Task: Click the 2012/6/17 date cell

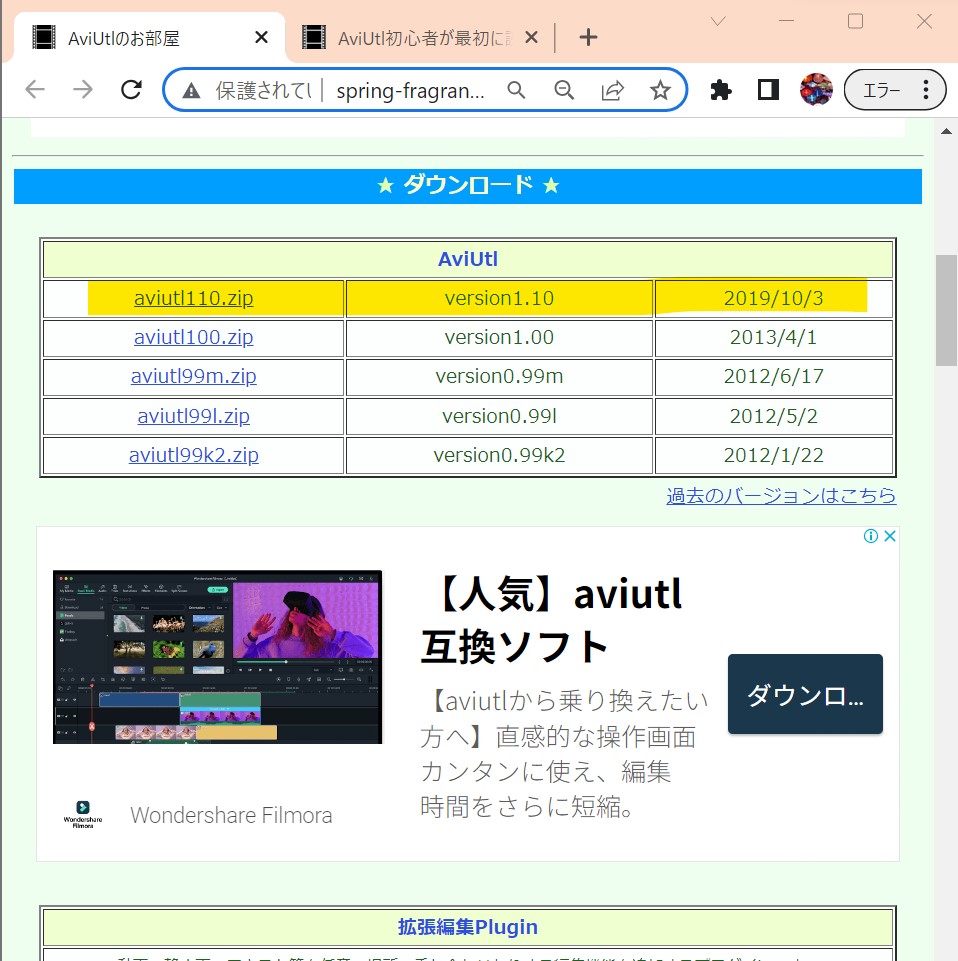Action: point(774,376)
